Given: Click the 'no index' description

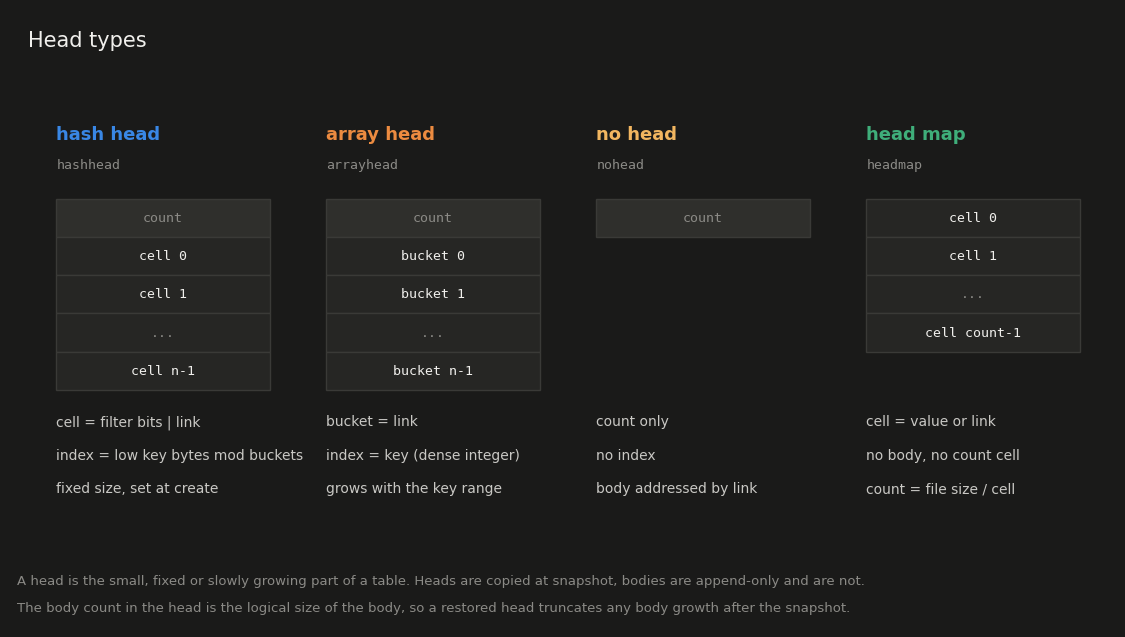Looking at the screenshot, I should click(626, 456).
